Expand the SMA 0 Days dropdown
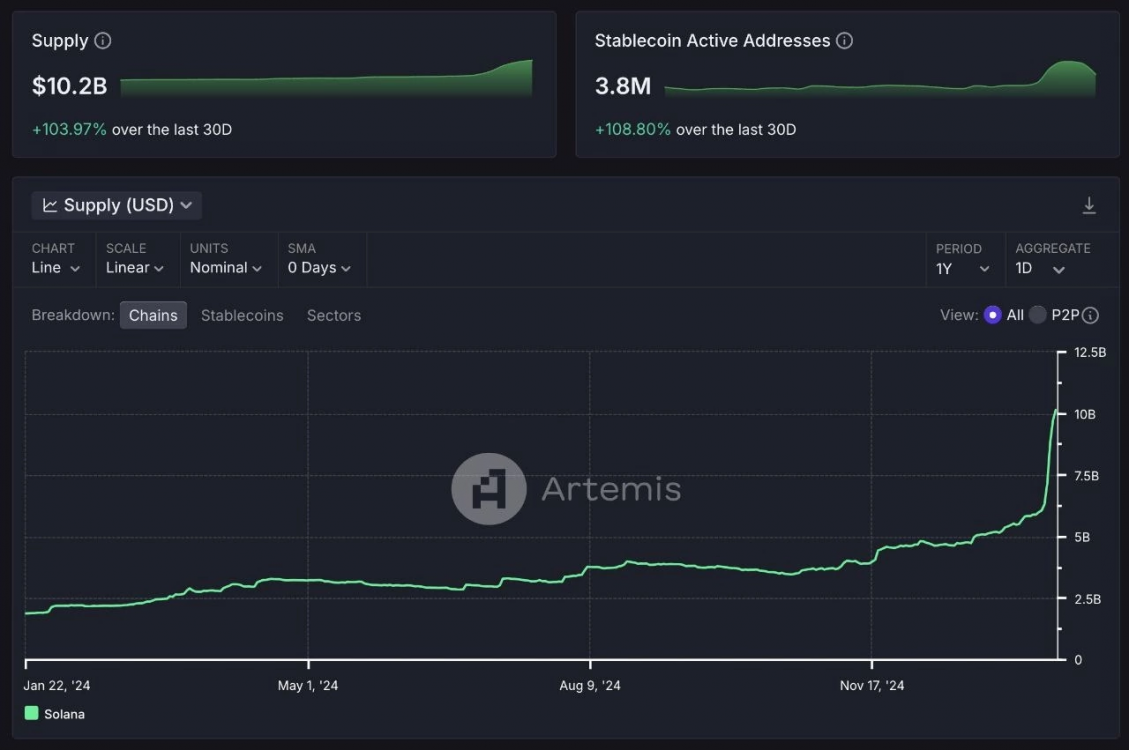1129x750 pixels. point(319,268)
